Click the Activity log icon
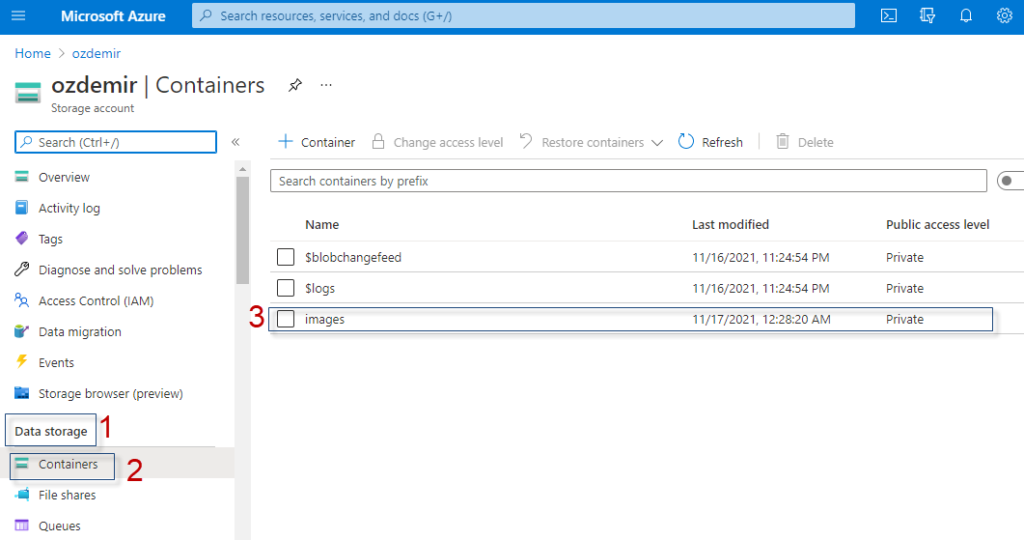 click(22, 207)
